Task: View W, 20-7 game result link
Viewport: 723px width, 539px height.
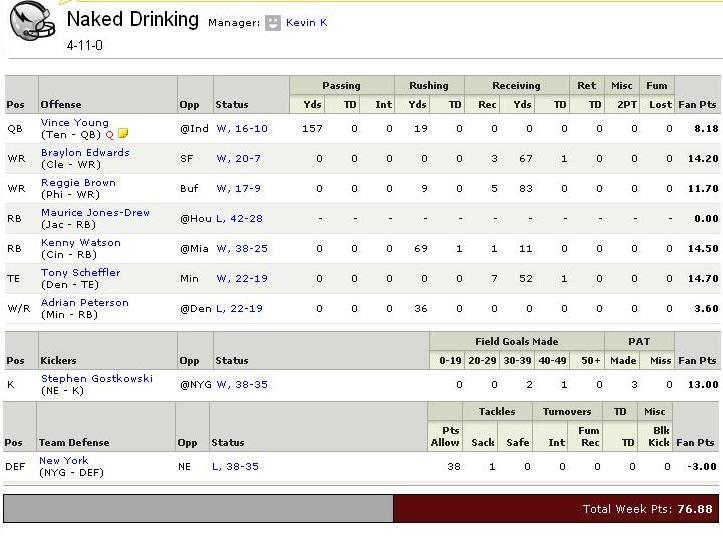Action: click(238, 159)
